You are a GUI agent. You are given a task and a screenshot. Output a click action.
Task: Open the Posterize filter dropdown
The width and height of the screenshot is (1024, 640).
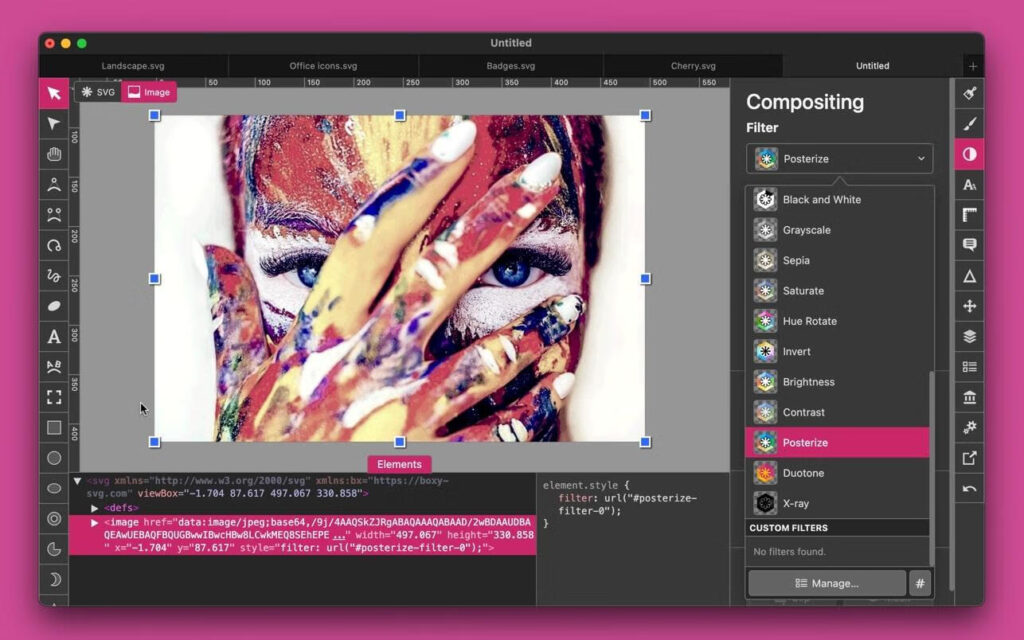point(838,158)
